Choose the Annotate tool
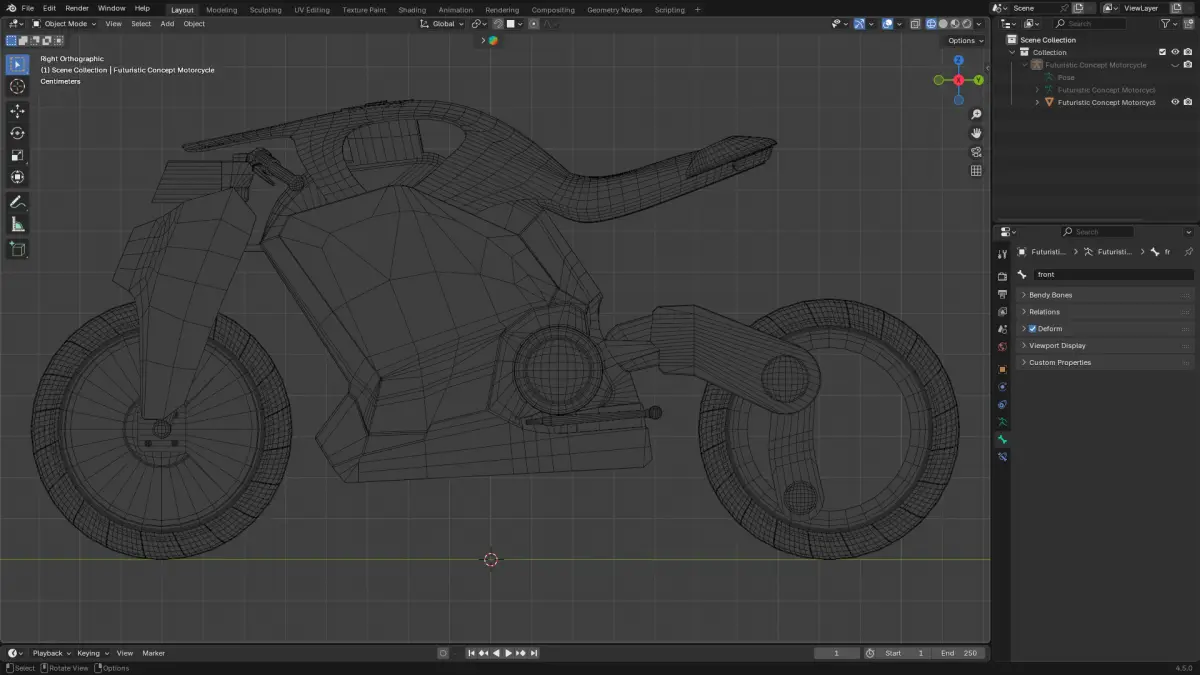The height and width of the screenshot is (675, 1200). pyautogui.click(x=17, y=202)
